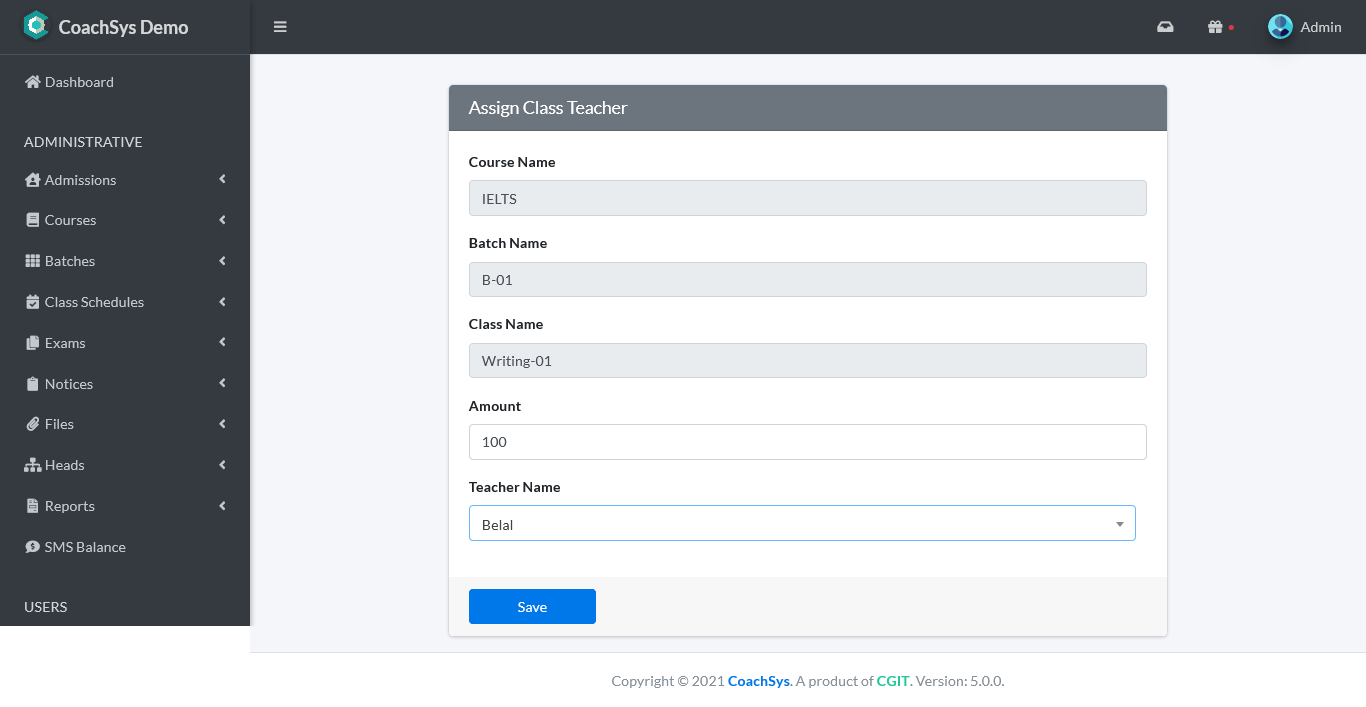The height and width of the screenshot is (707, 1366).
Task: Open the CGIT footer link
Action: coord(892,681)
